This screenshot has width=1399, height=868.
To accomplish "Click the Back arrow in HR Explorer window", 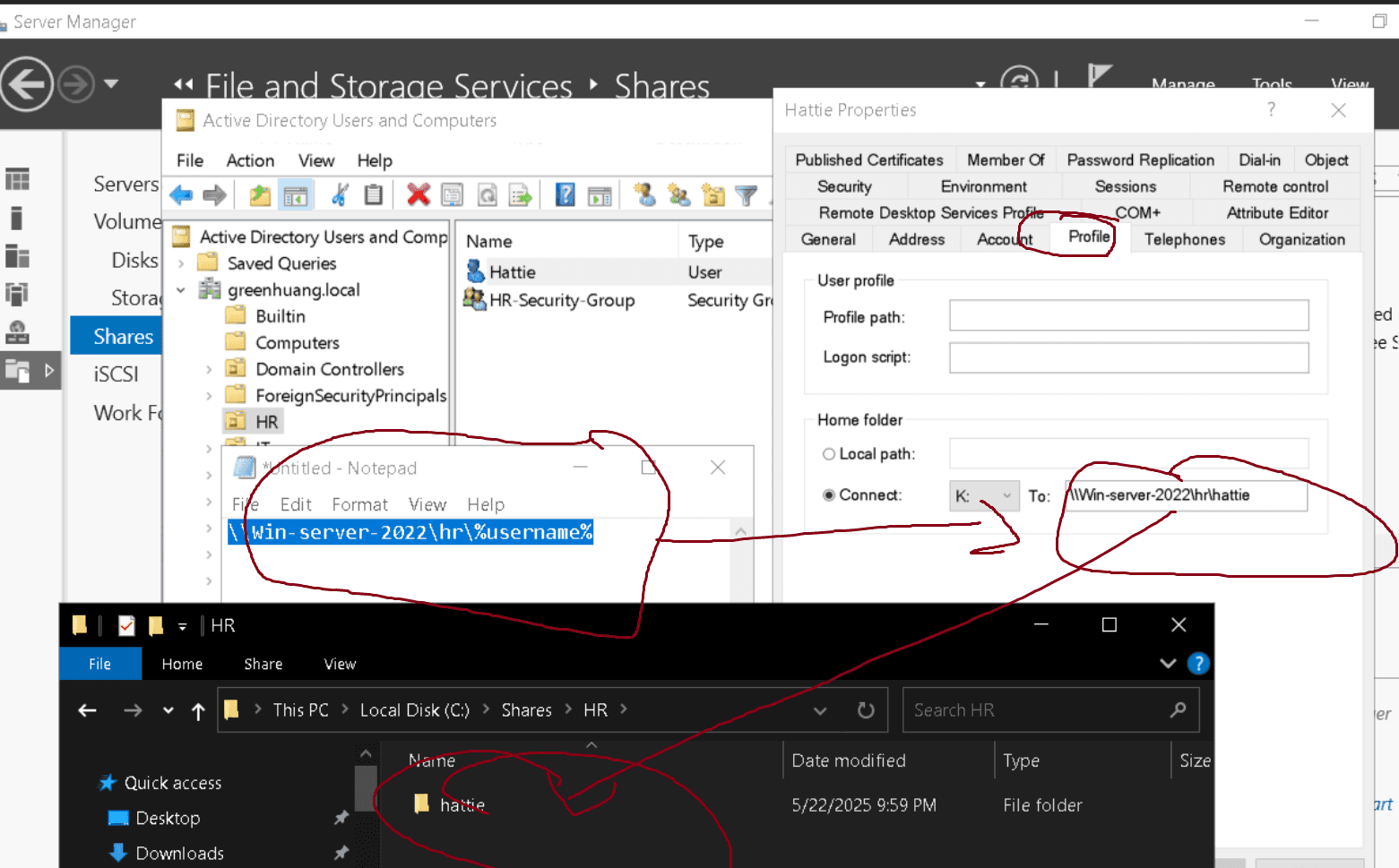I will coord(87,710).
